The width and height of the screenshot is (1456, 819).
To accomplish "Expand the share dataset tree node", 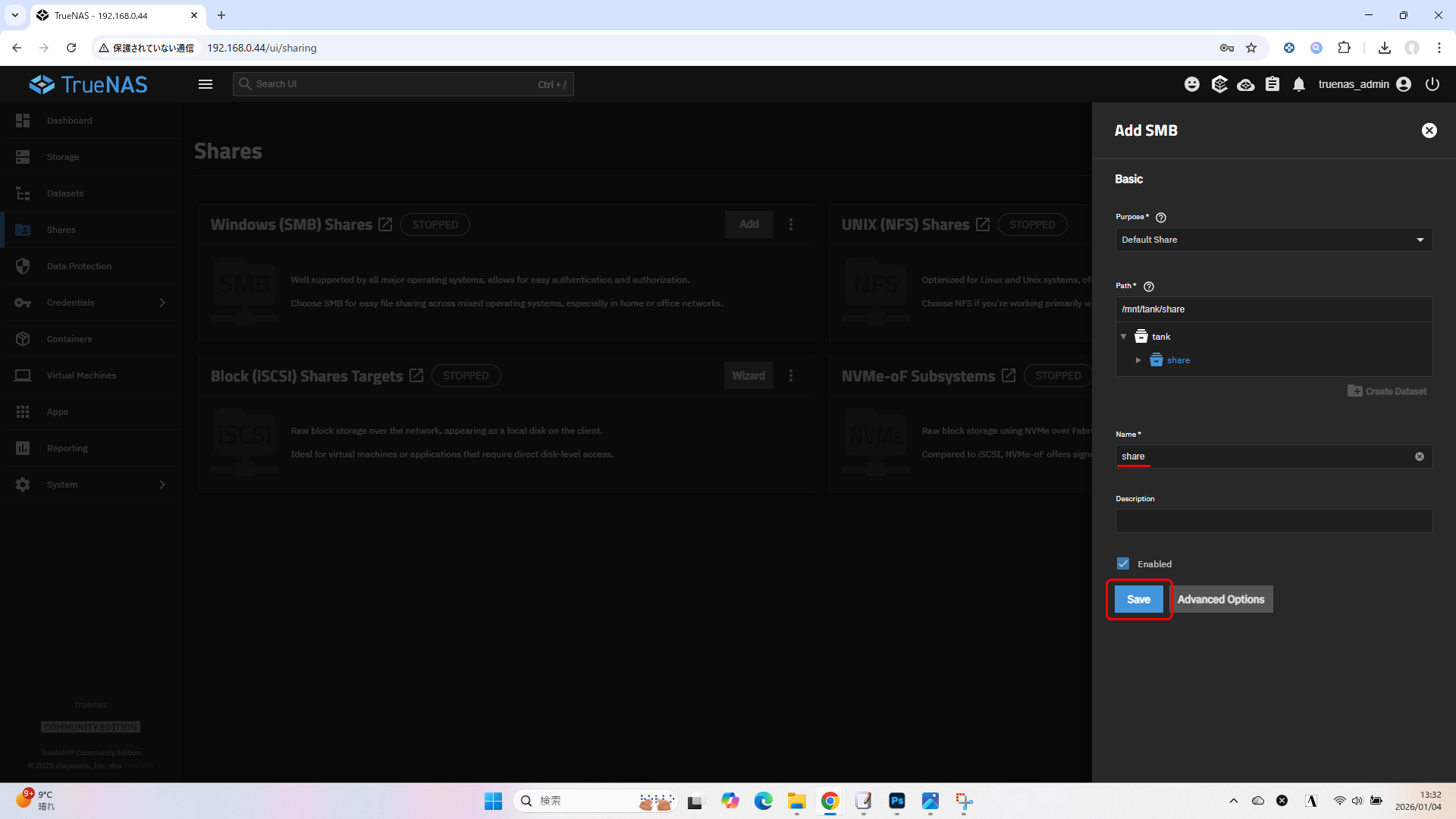I will [1138, 360].
